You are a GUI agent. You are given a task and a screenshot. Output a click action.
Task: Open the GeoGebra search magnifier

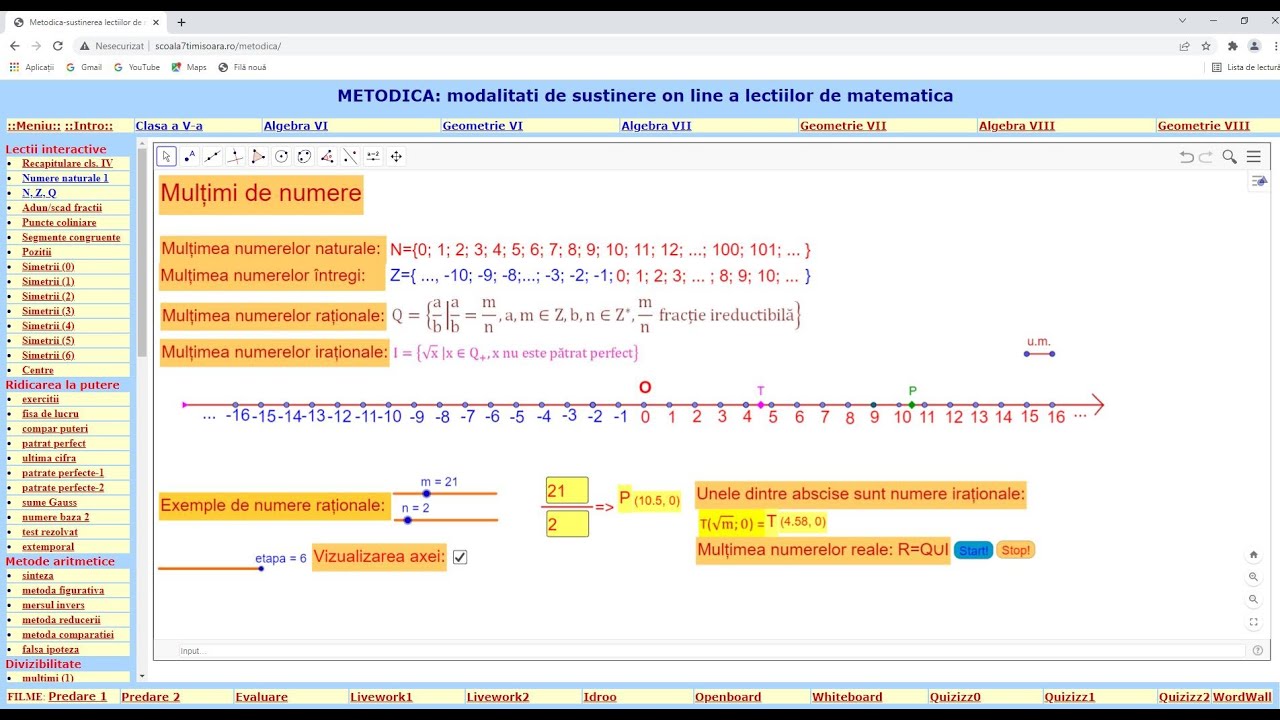[x=1229, y=157]
